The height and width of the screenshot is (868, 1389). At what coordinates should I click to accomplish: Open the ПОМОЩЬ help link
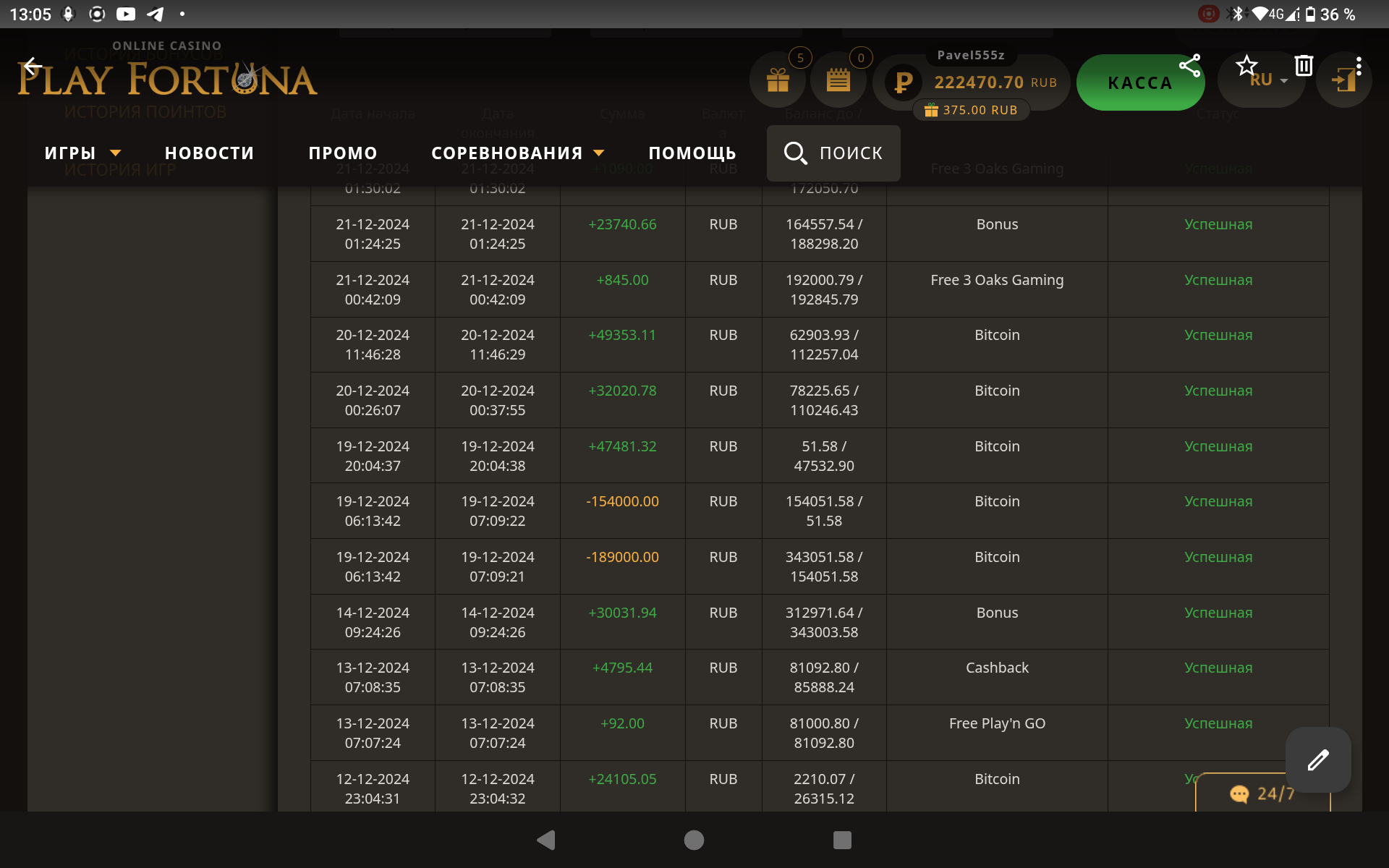(x=692, y=153)
